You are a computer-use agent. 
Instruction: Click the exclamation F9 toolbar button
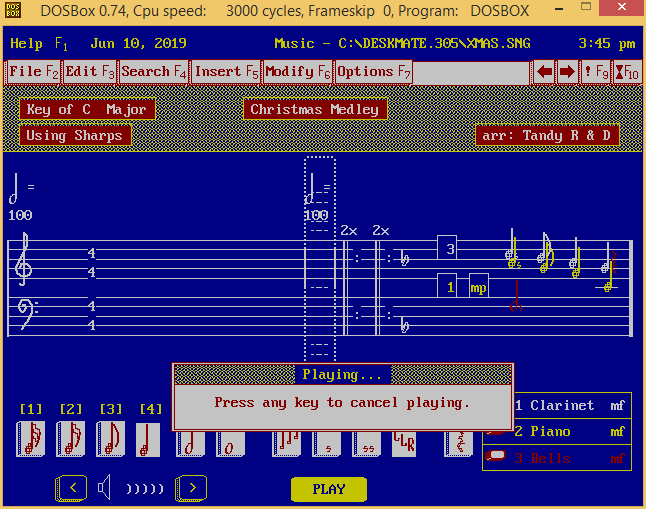click(596, 72)
